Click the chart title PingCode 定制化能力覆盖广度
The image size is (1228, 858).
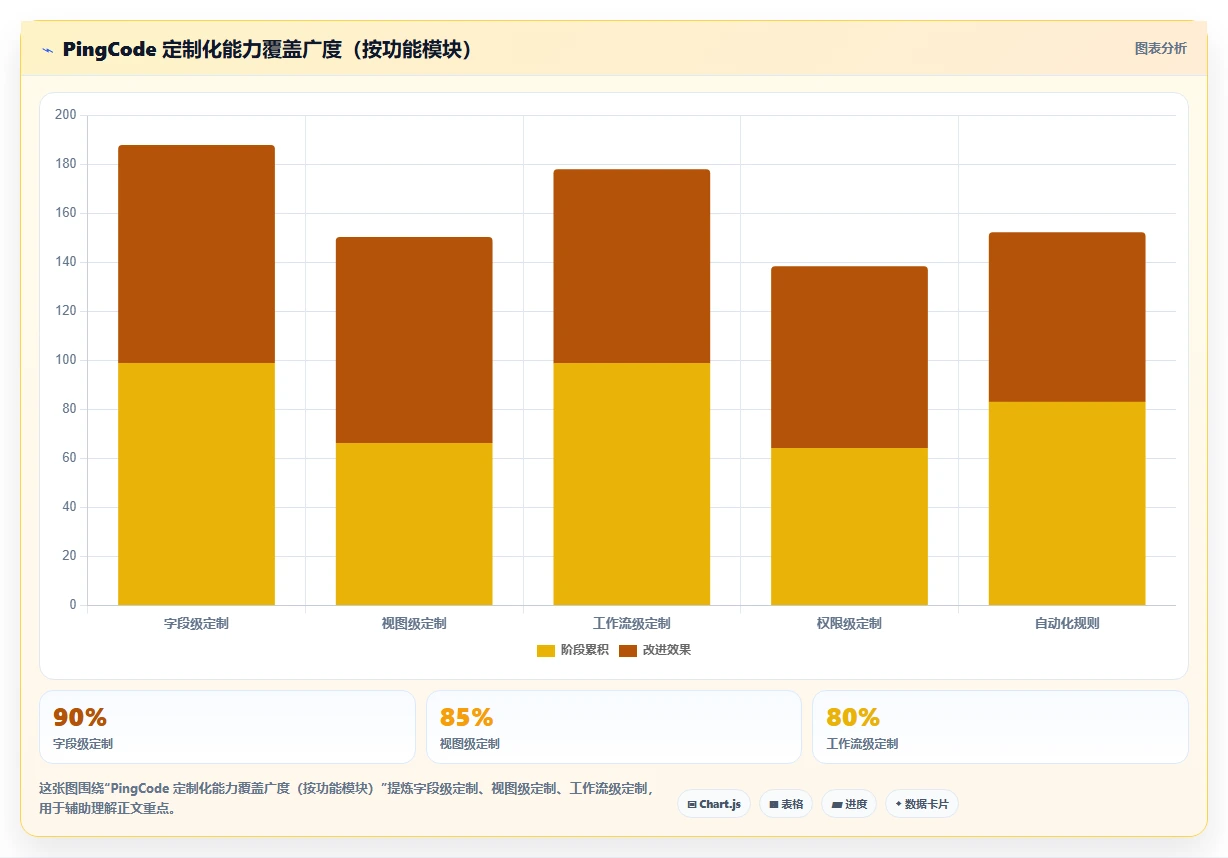[x=268, y=49]
